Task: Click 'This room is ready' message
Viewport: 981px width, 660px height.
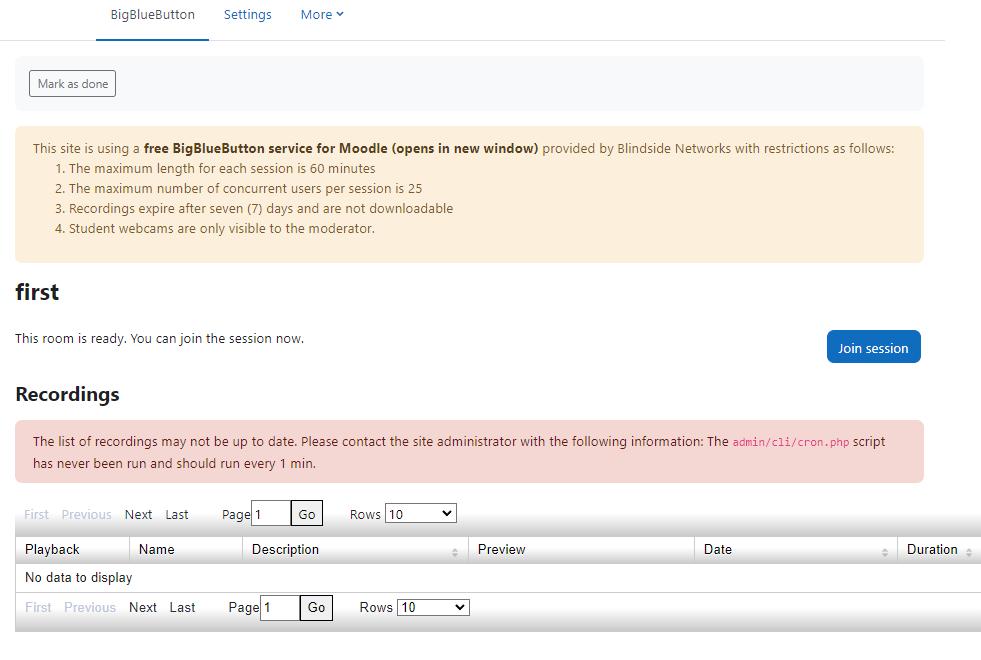Action: click(x=160, y=338)
